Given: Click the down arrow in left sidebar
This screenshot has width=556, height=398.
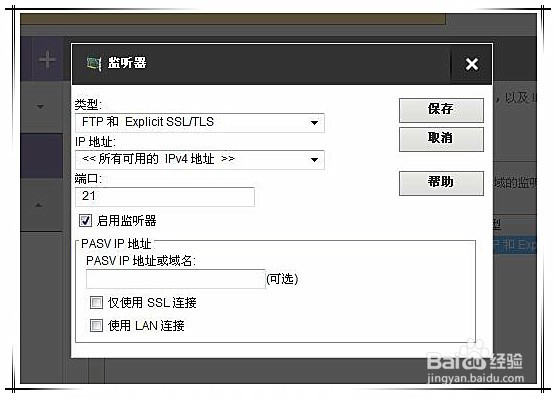Looking at the screenshot, I should point(40,106).
